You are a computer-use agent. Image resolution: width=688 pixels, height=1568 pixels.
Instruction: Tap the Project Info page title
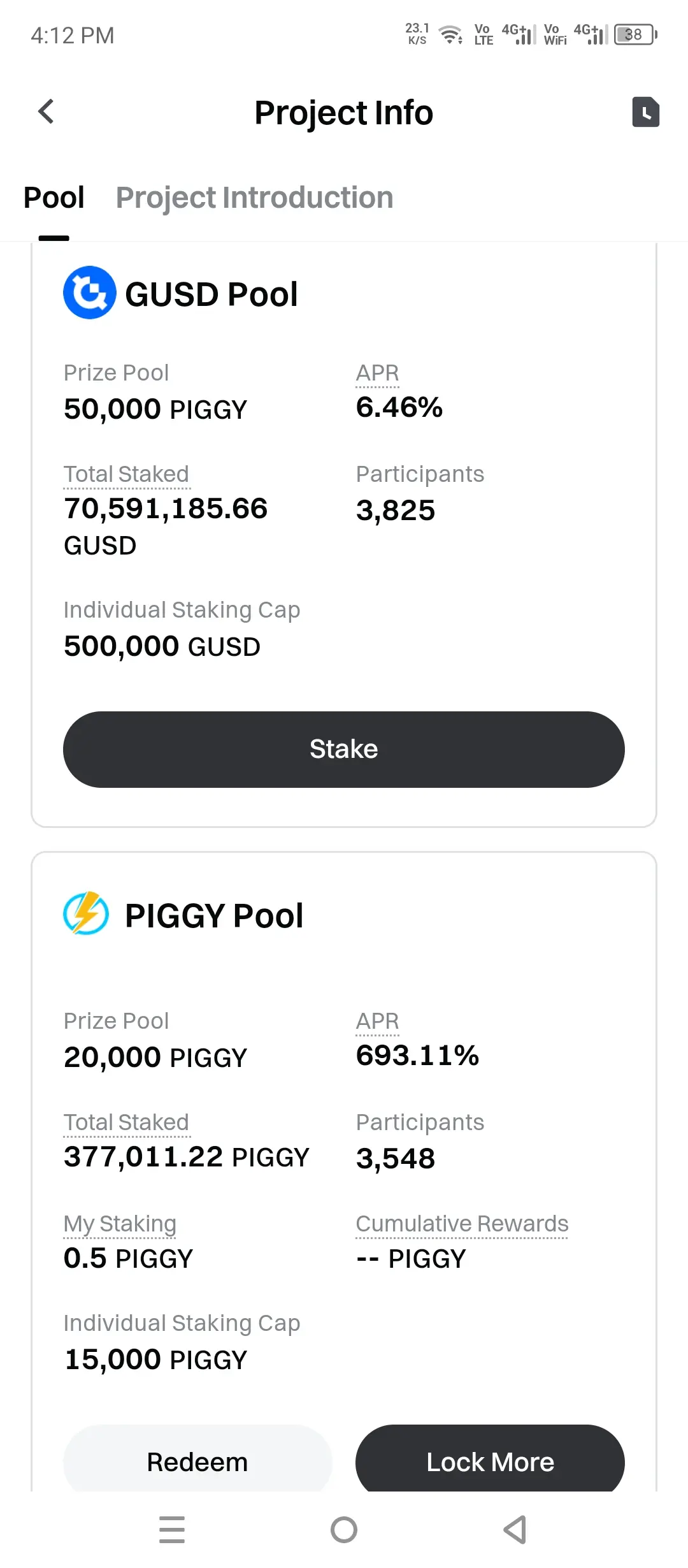(x=343, y=113)
